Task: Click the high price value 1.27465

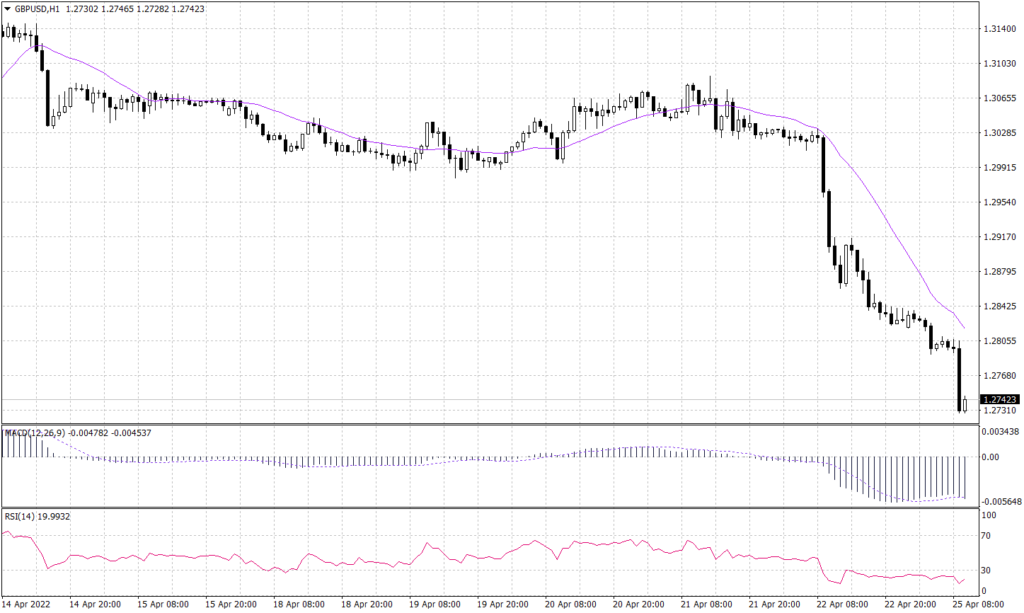Action: tap(117, 9)
